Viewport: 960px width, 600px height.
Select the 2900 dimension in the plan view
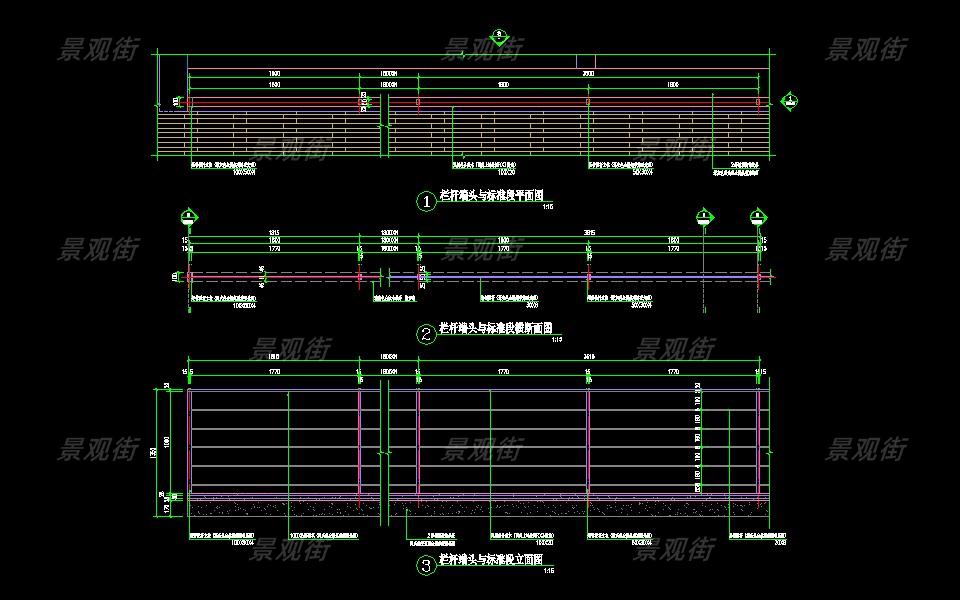(587, 74)
